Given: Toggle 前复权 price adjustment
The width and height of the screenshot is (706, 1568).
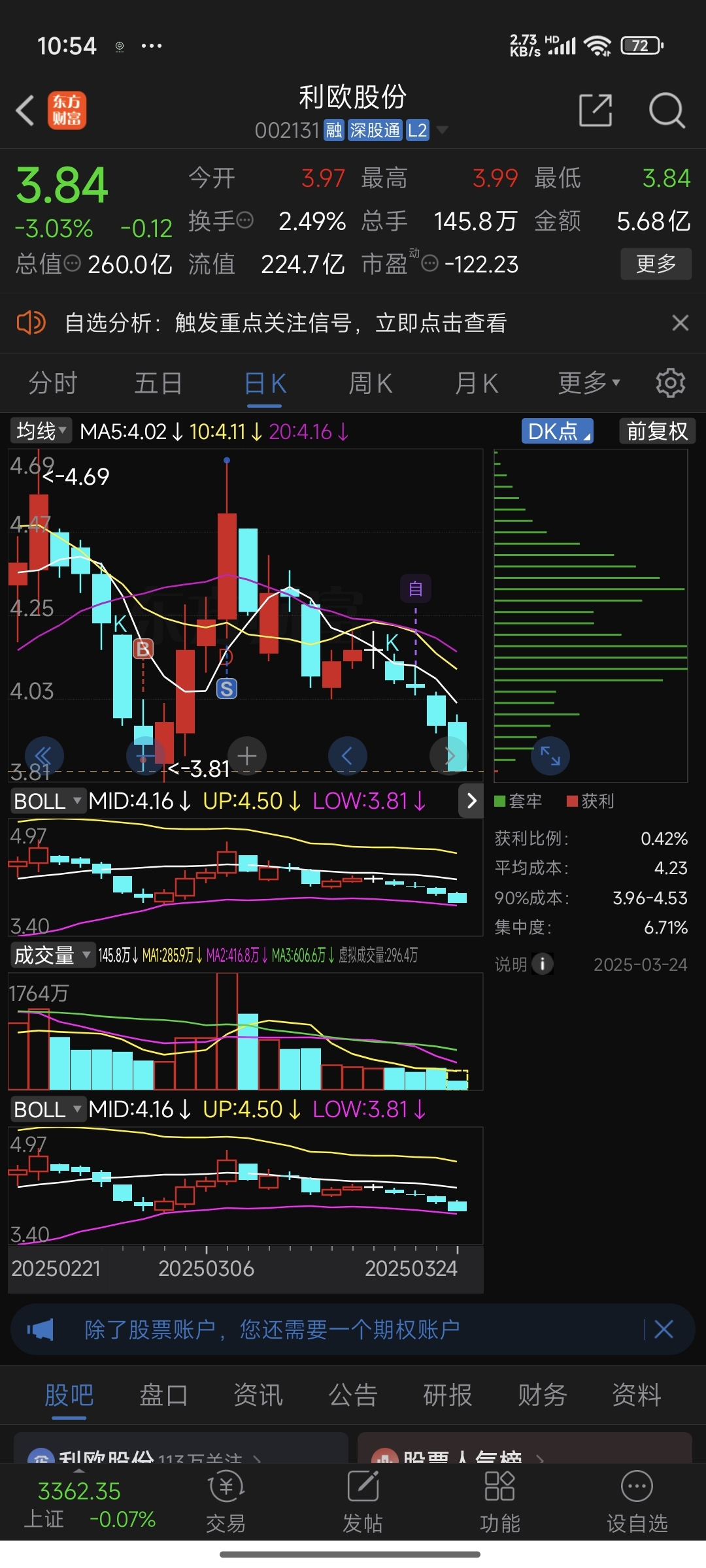Looking at the screenshot, I should coord(657,431).
